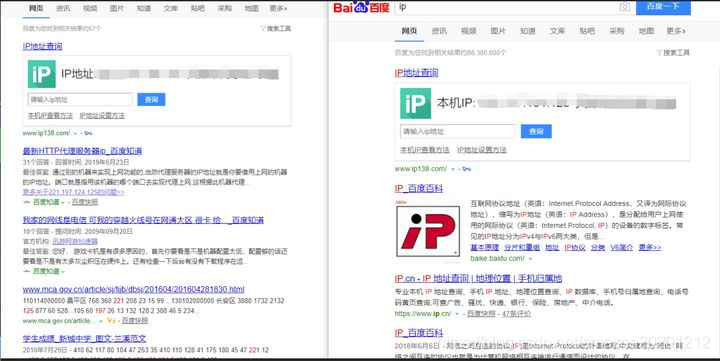The image size is (720, 361).
Task: Select 网页 tab in right window
Action: click(x=409, y=31)
